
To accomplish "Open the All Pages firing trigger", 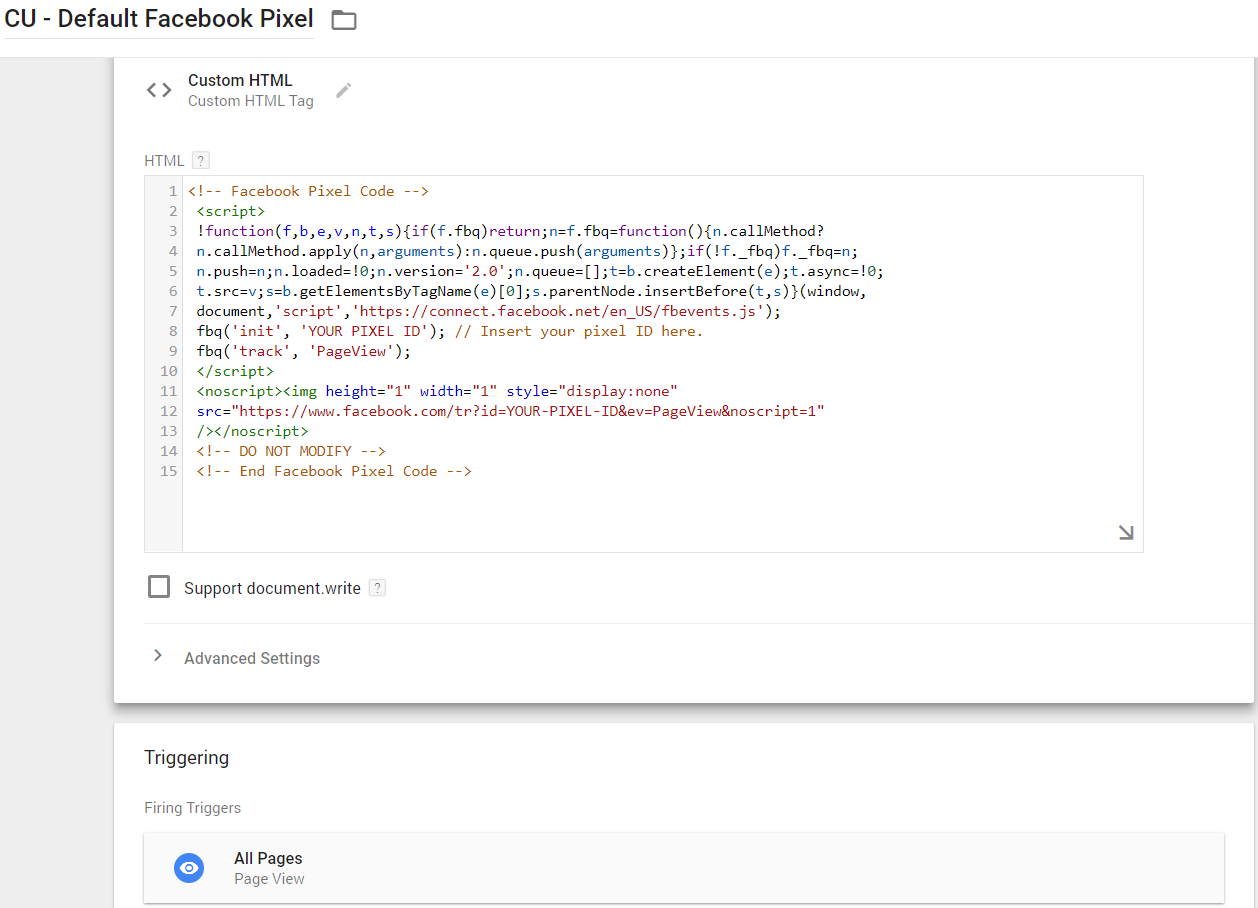I will tap(684, 868).
